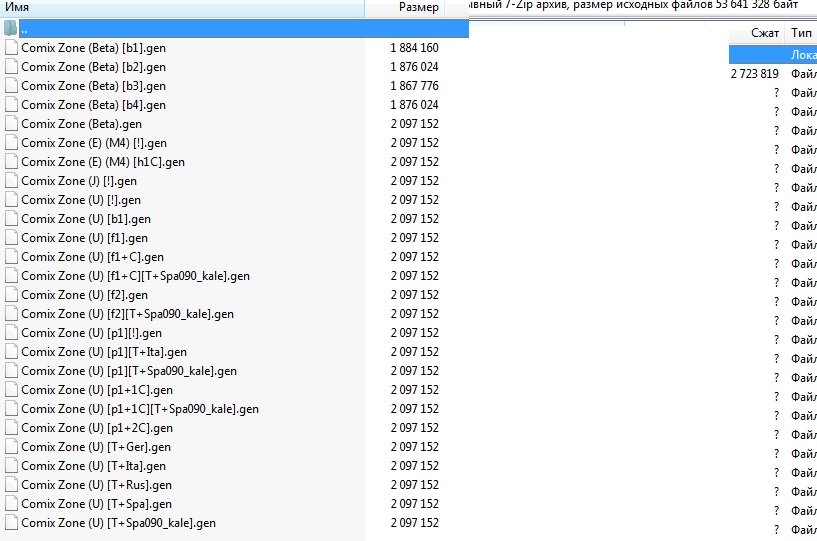Click file icon of Comix Zone (U) [f1+C].gen
Image resolution: width=817 pixels, height=541 pixels.
(11, 257)
